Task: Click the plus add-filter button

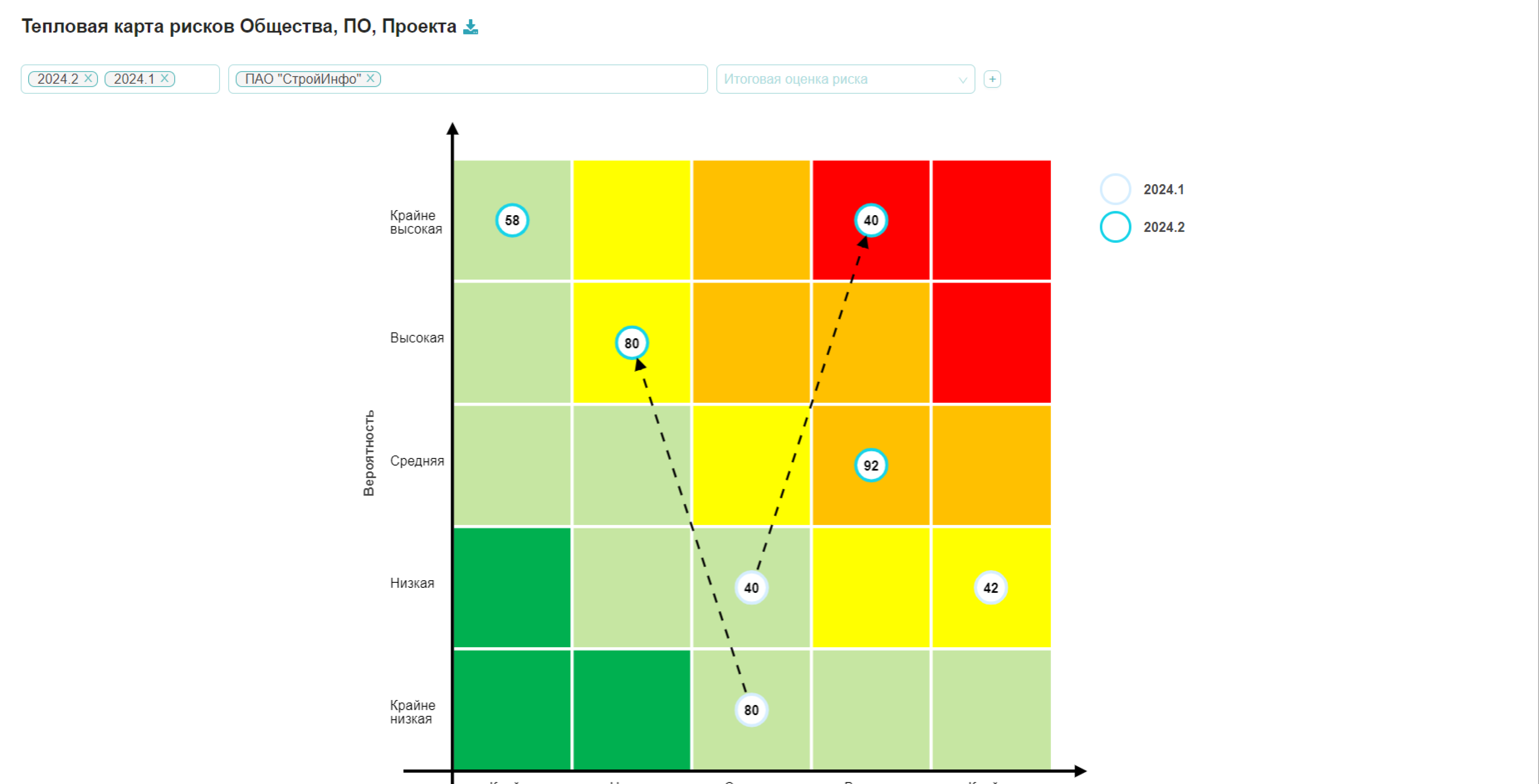Action: click(992, 79)
